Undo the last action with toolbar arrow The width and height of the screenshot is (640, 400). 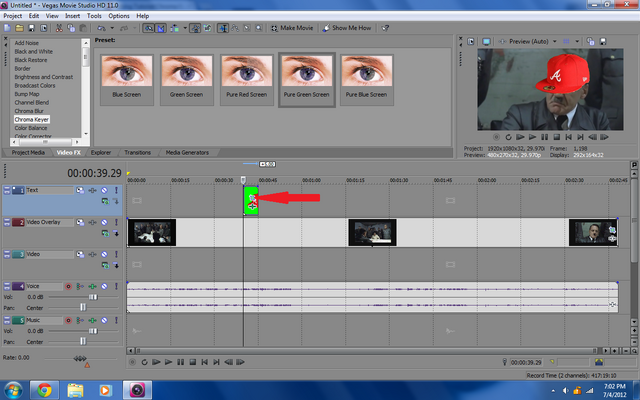(101, 28)
